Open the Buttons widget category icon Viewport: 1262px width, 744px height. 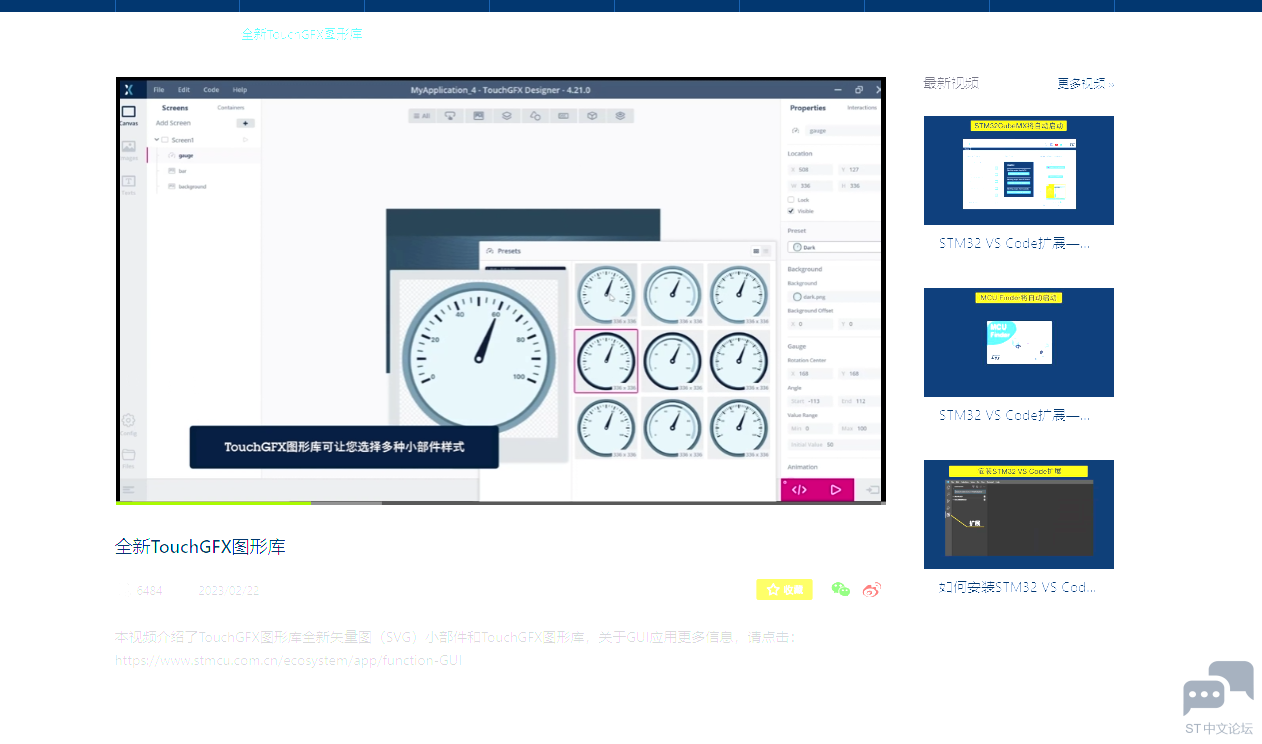point(450,116)
